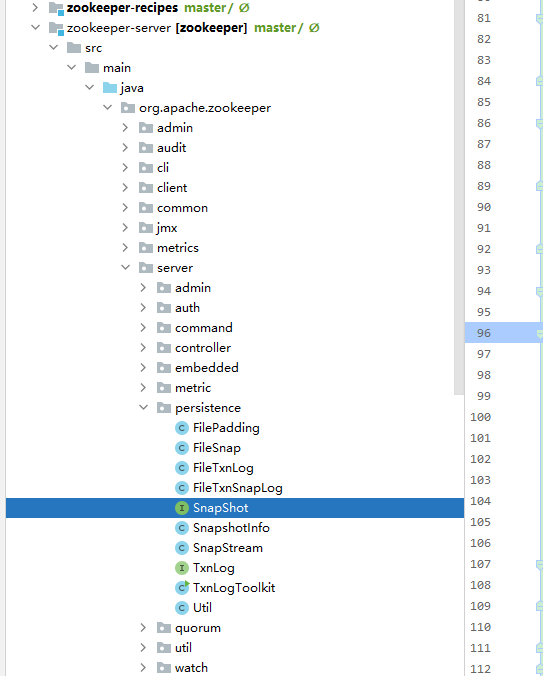Click the FileSnap class icon
The image size is (543, 676).
point(182,448)
